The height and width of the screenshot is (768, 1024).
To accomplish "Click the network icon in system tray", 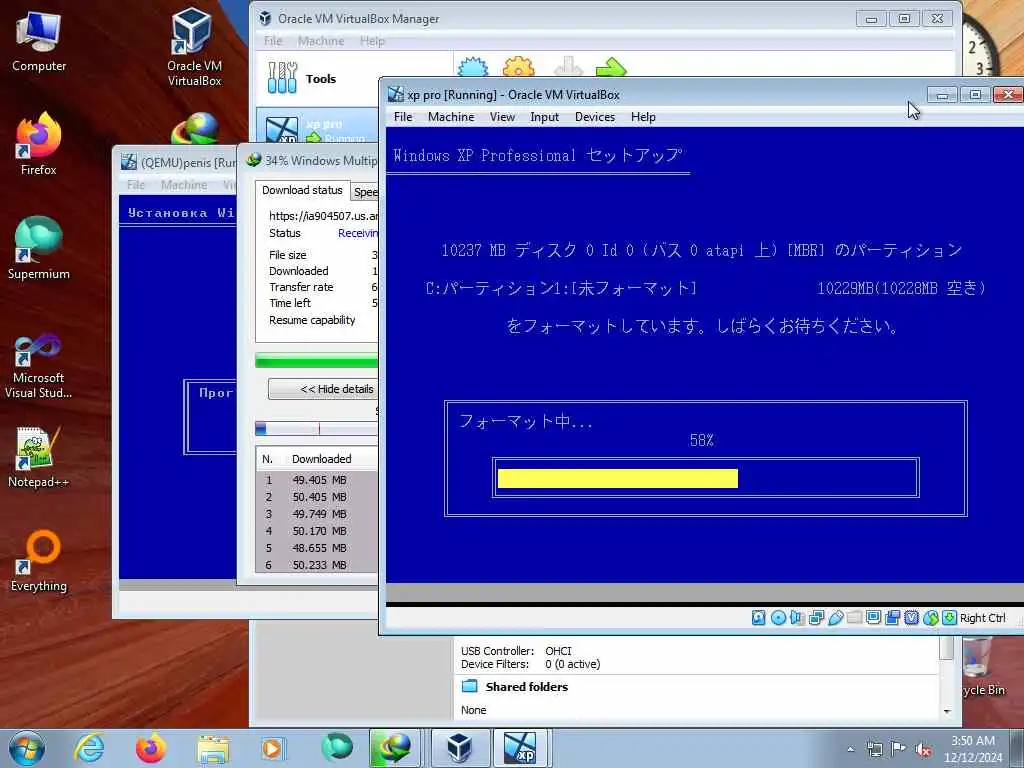I will click(874, 750).
